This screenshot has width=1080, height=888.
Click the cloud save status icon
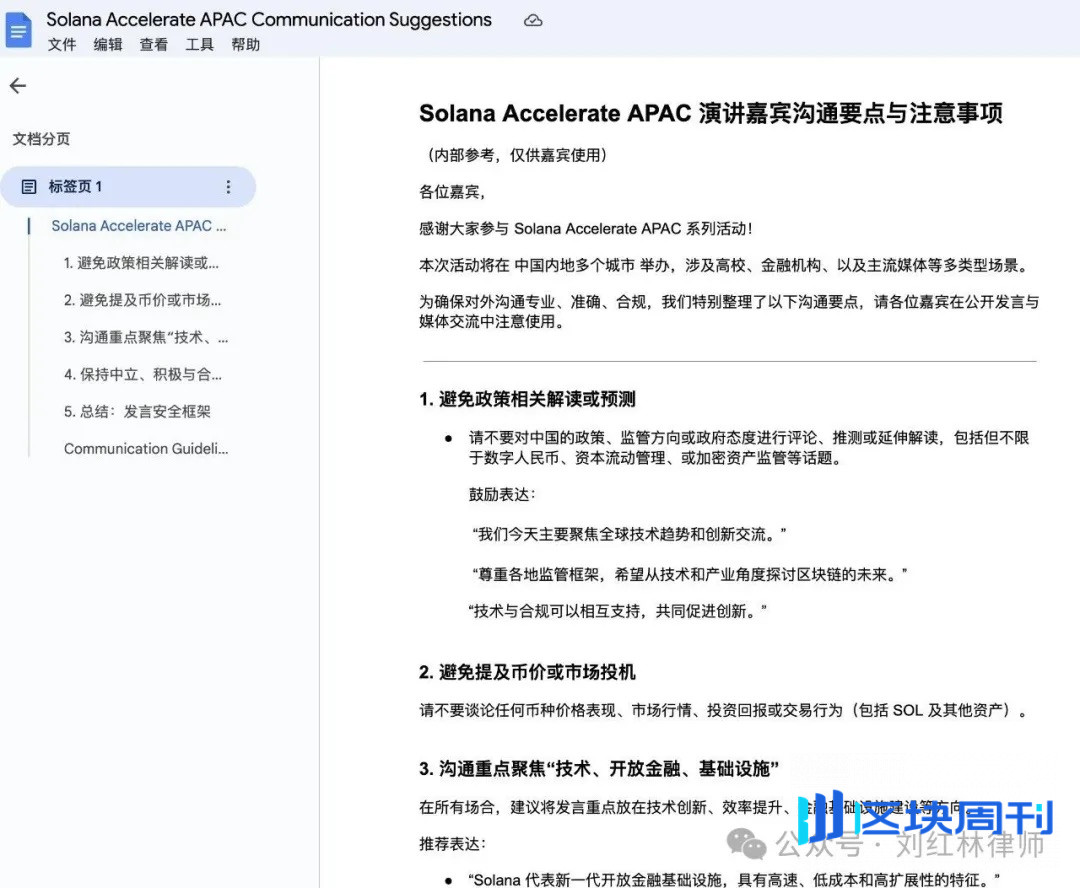click(533, 19)
